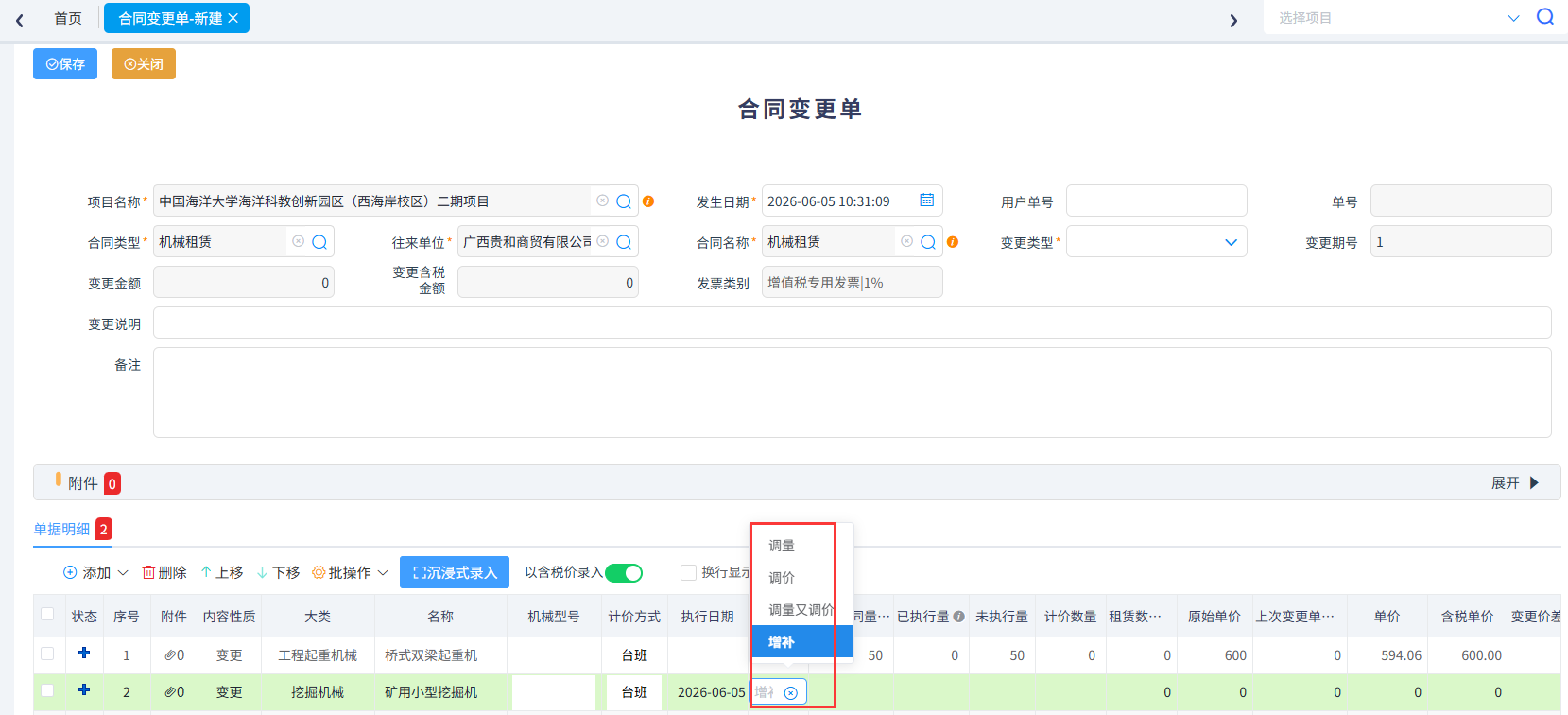This screenshot has height=715, width=1568.
Task: Switch to 首页 tab
Action: point(68,19)
